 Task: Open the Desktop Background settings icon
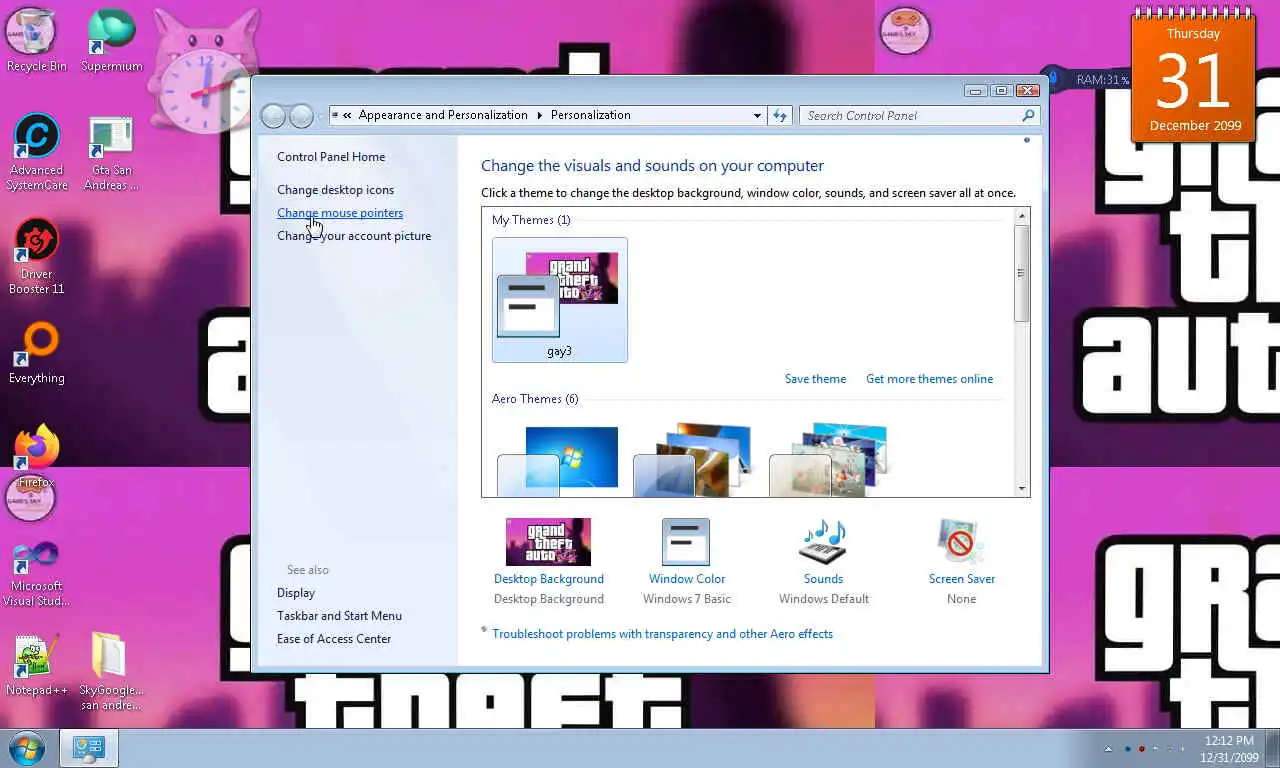[548, 541]
